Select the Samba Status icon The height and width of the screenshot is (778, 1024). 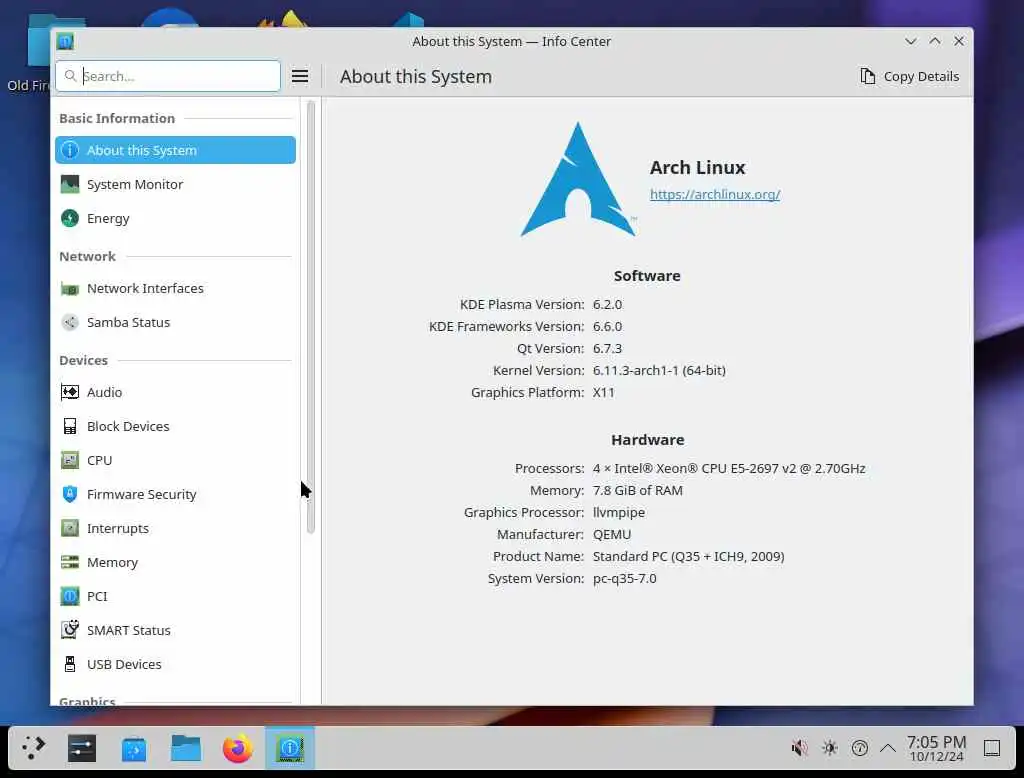tap(70, 322)
